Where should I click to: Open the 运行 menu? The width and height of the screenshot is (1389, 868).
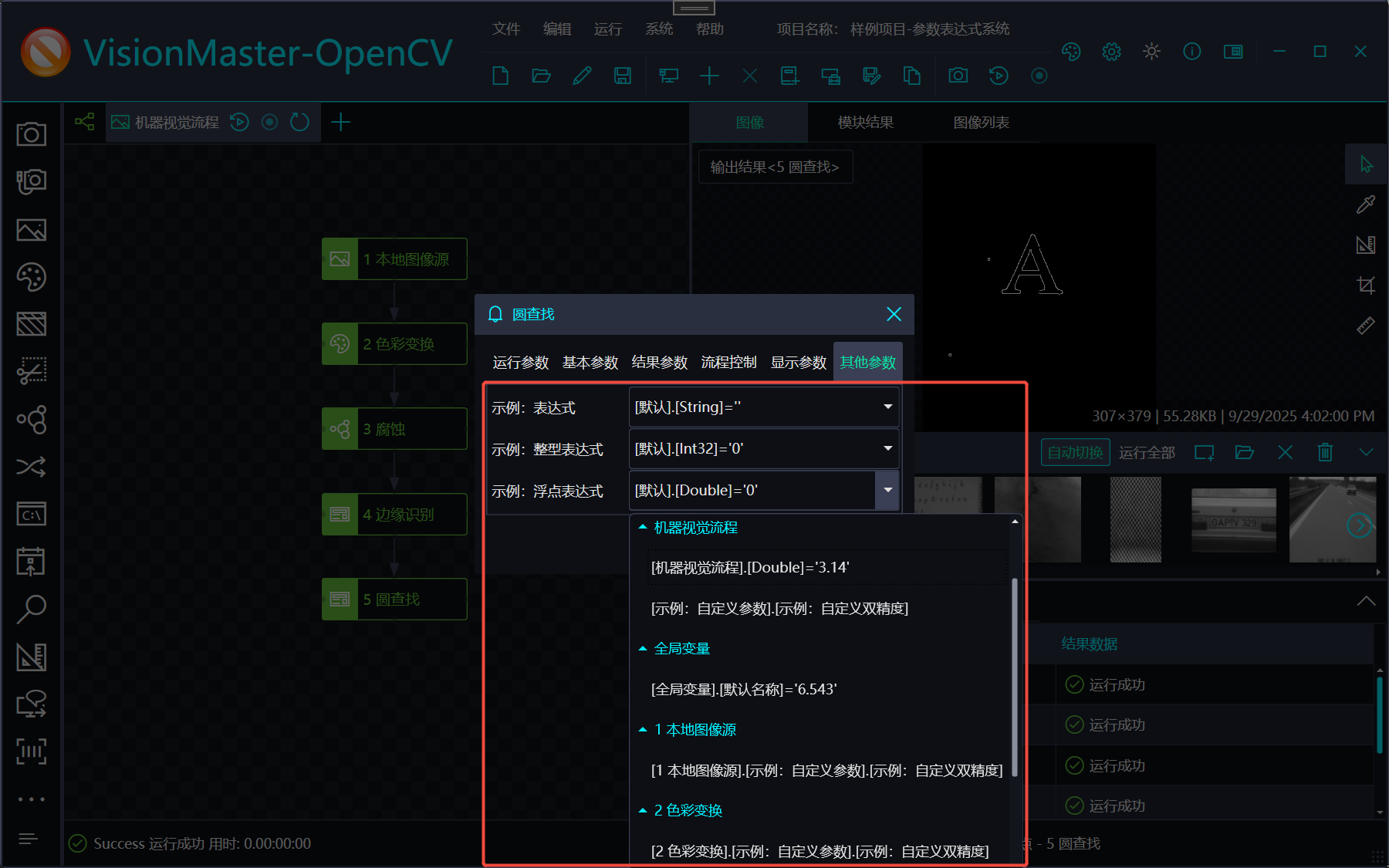click(608, 29)
